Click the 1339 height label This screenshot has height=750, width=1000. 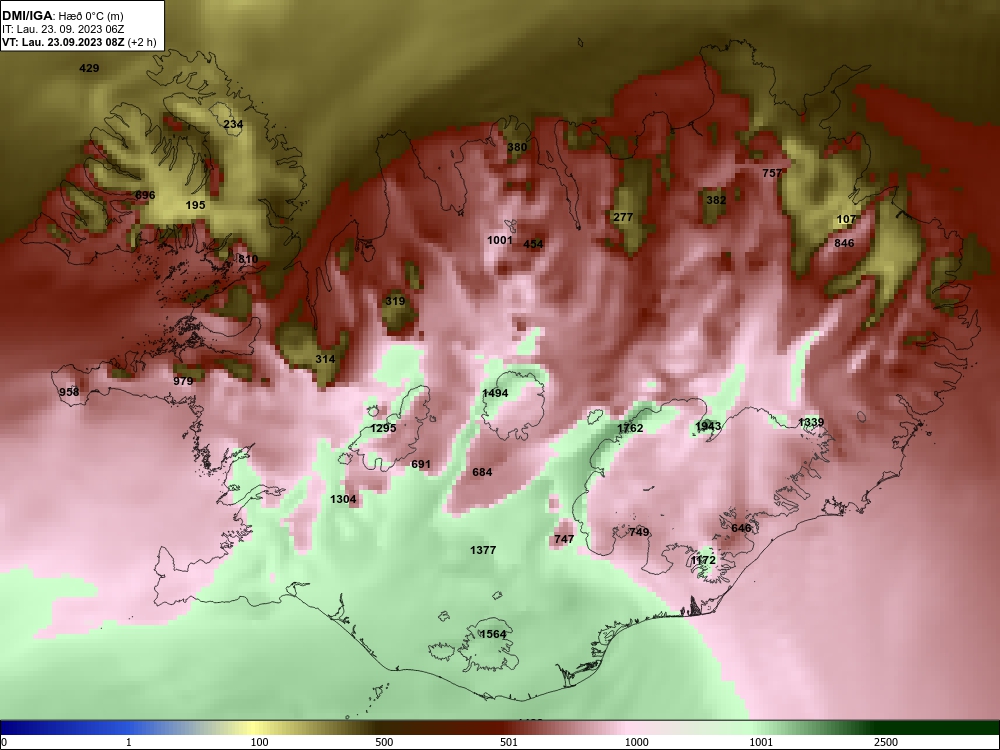[x=811, y=422]
